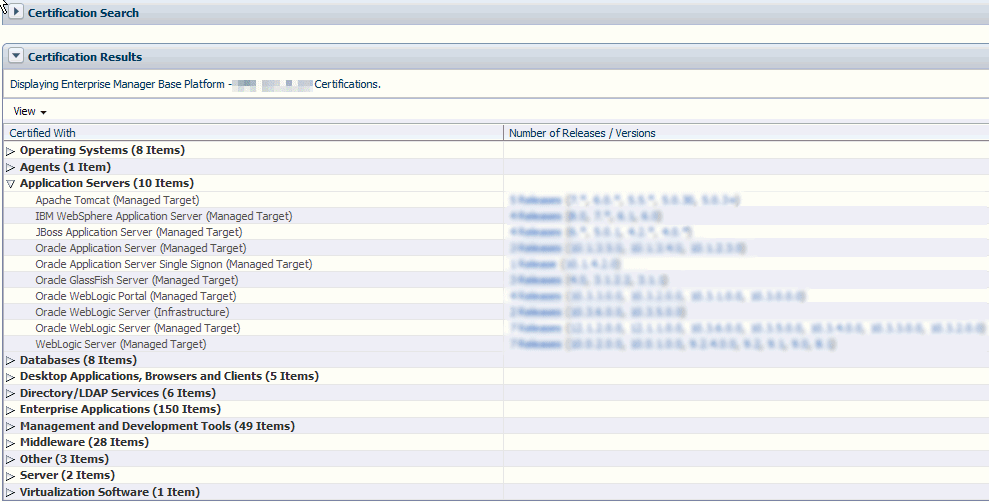Viewport: 989px width, 502px height.
Task: Expand Desktop Applications, Browsers and Clients
Action: tap(10, 377)
